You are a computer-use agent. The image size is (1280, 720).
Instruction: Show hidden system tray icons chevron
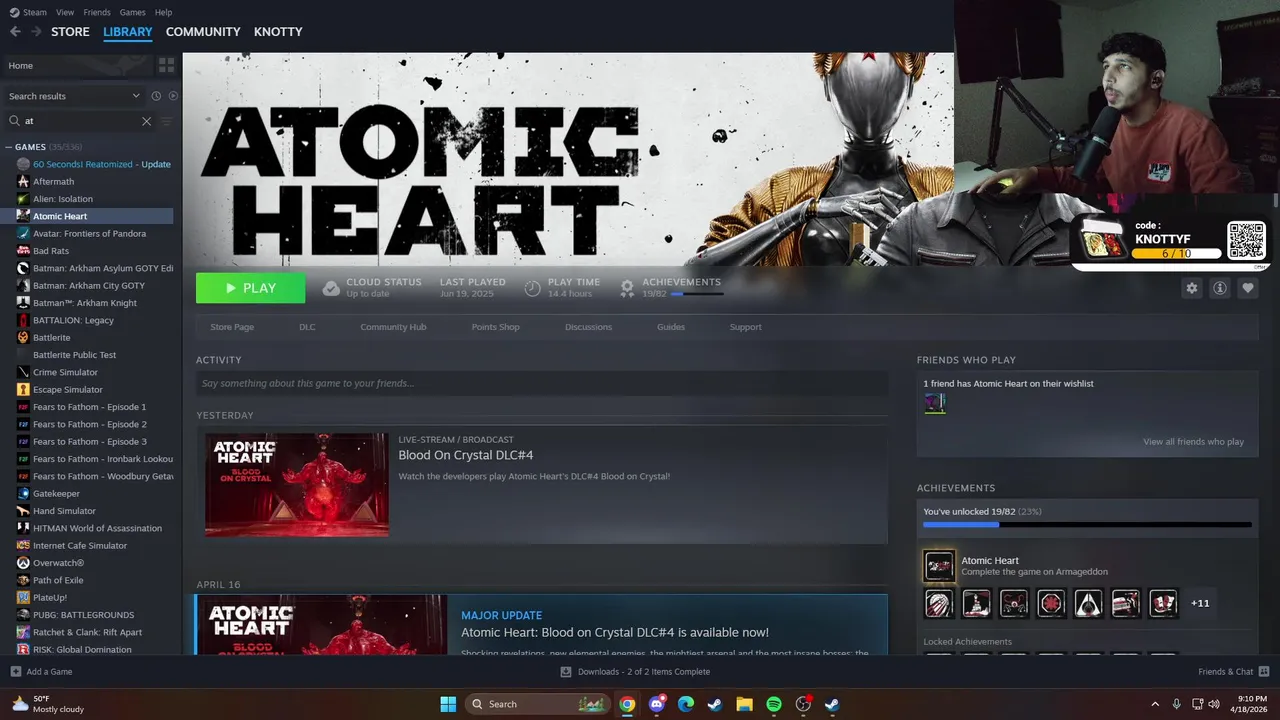tap(1155, 704)
